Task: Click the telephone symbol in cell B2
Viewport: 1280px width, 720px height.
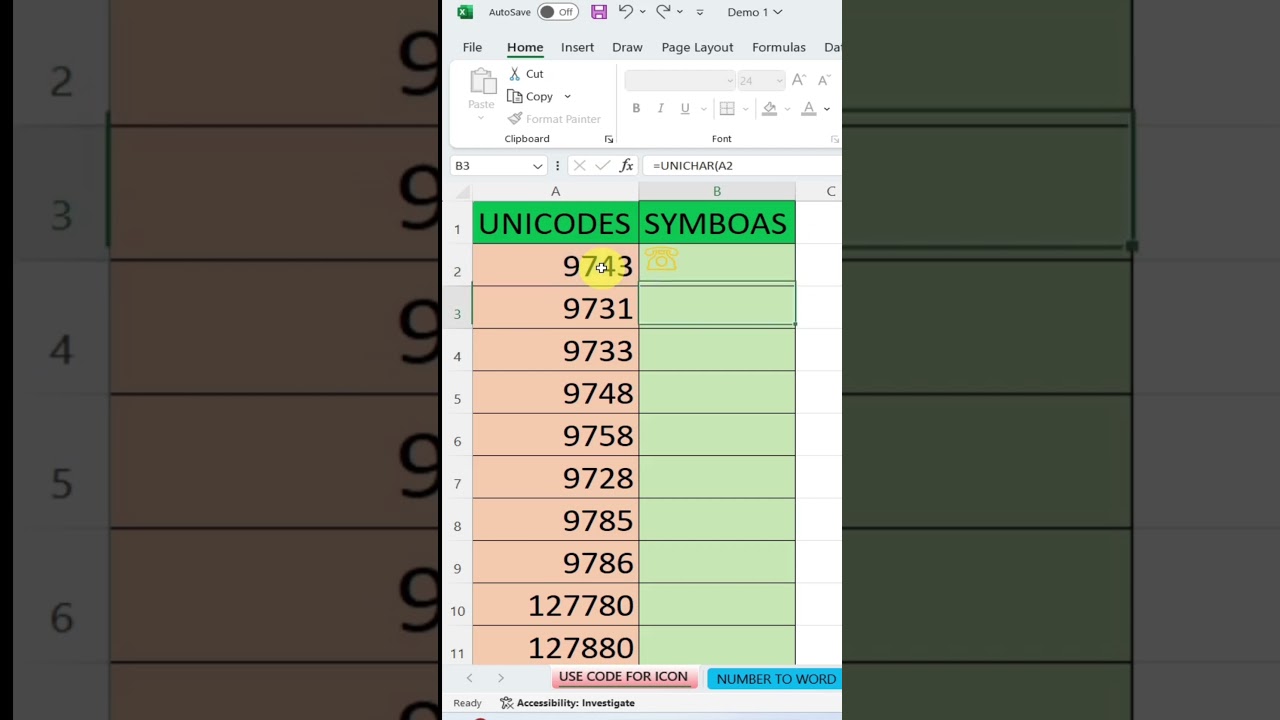Action: pos(661,260)
